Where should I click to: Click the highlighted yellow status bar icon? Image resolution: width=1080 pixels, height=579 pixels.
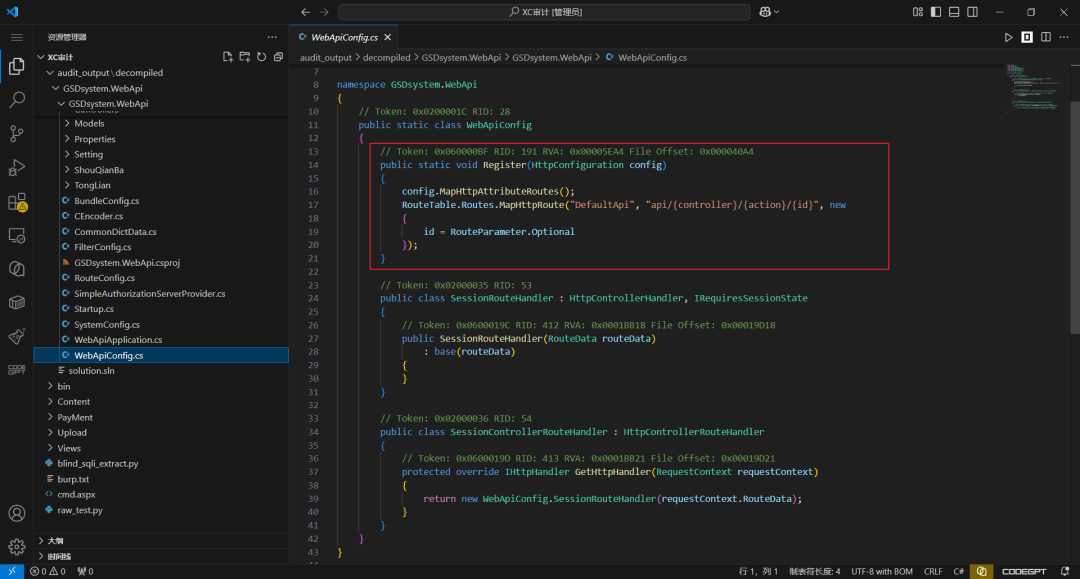982,571
